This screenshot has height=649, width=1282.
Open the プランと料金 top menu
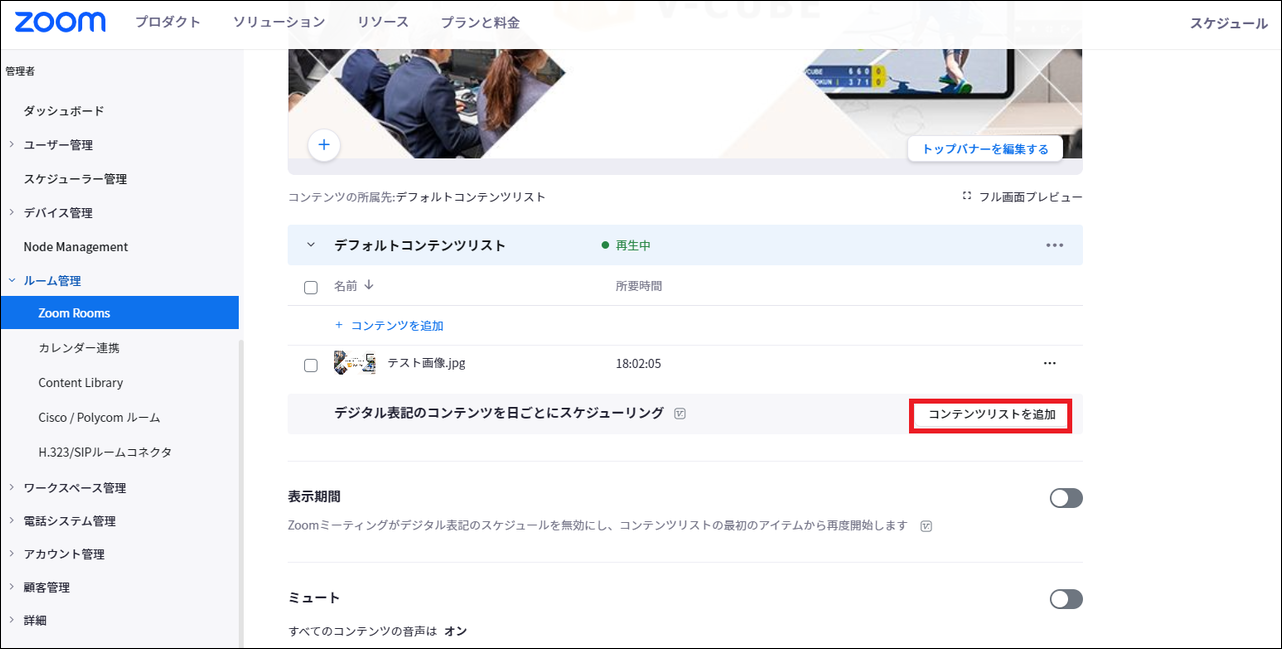click(480, 22)
